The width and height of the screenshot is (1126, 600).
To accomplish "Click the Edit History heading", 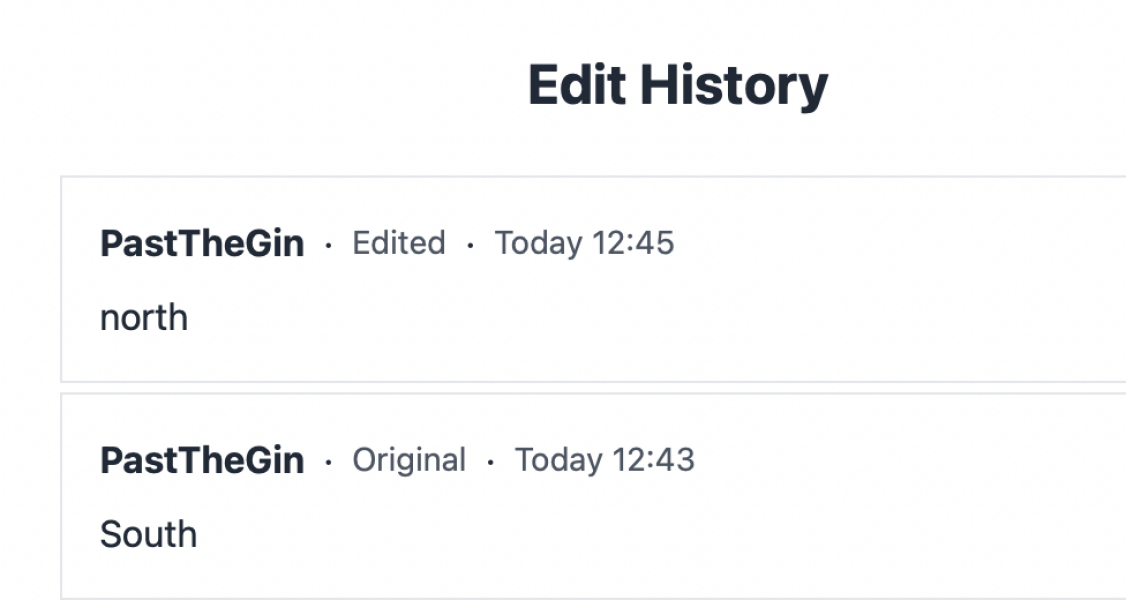I will click(677, 85).
